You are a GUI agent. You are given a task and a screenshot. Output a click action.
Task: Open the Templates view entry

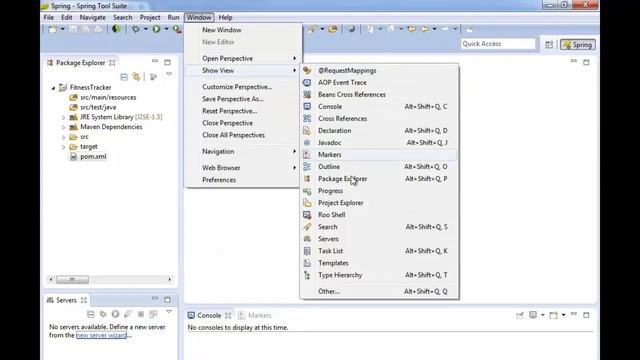click(379, 263)
